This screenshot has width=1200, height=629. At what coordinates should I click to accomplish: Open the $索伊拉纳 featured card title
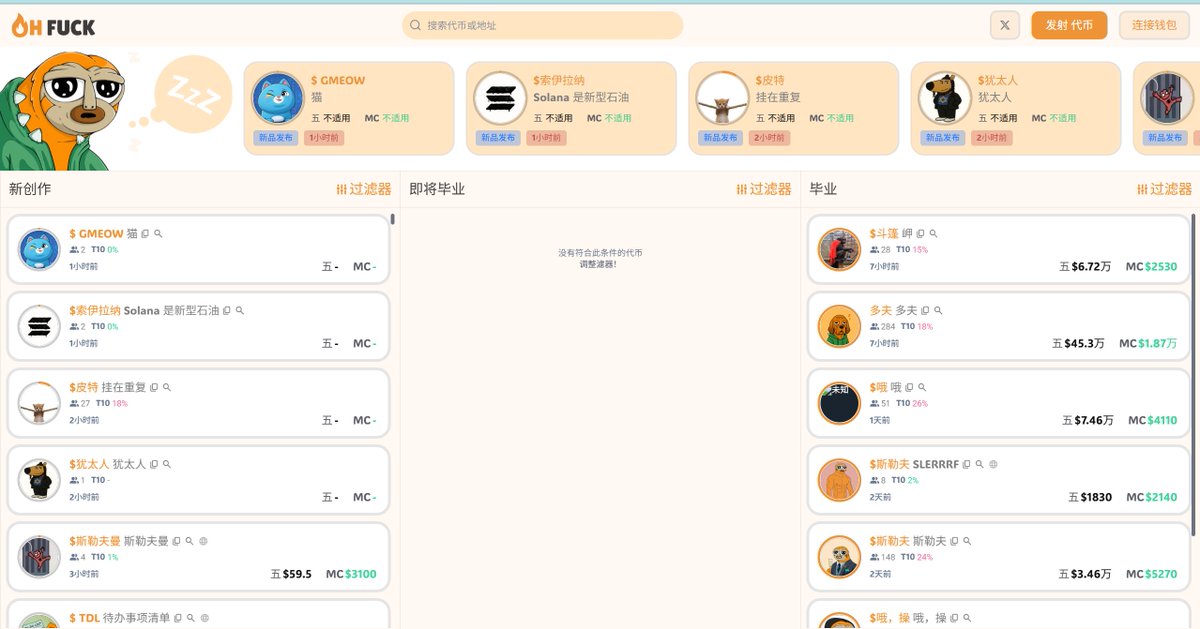pyautogui.click(x=559, y=80)
